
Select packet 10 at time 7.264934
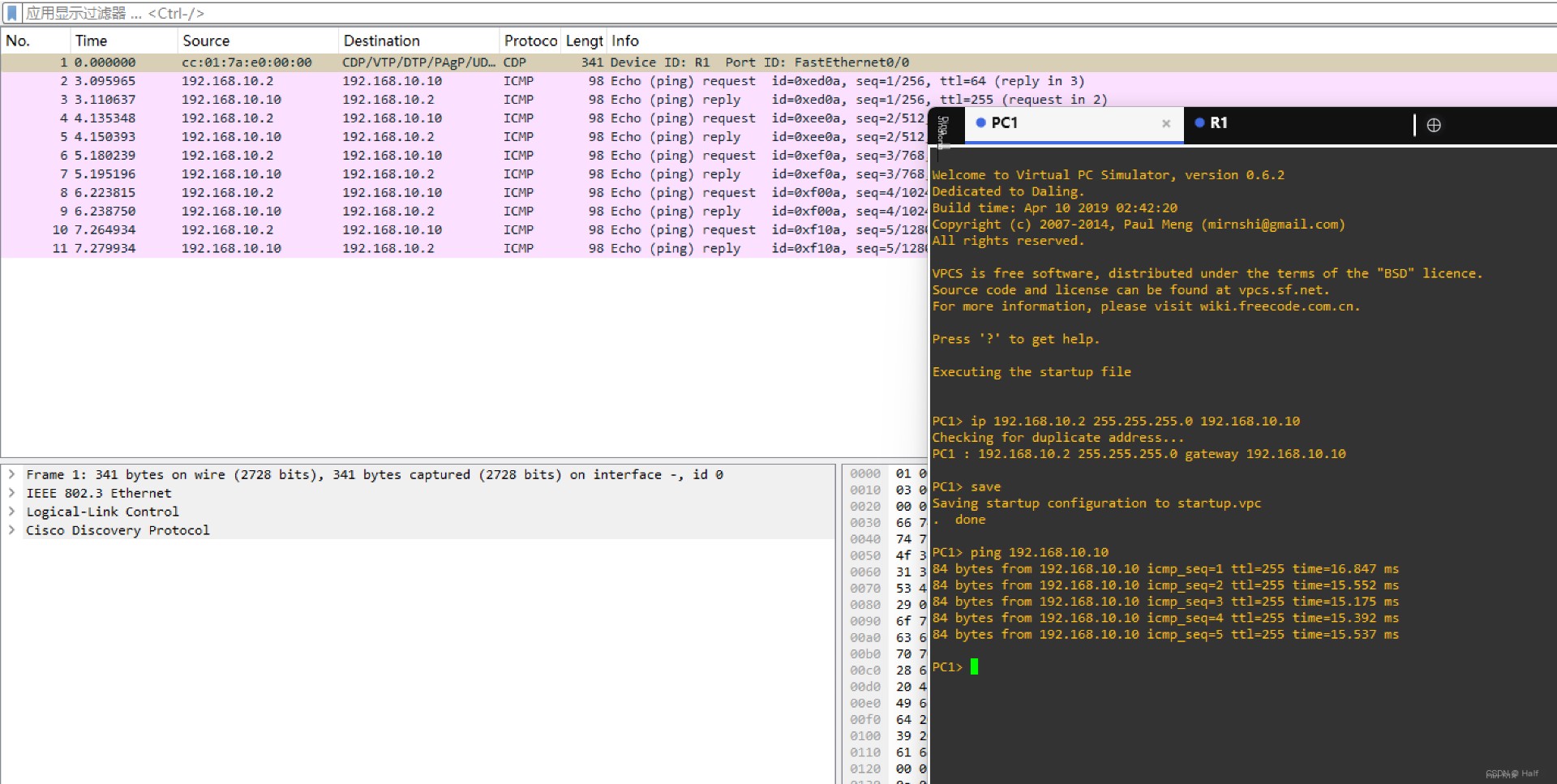(464, 230)
